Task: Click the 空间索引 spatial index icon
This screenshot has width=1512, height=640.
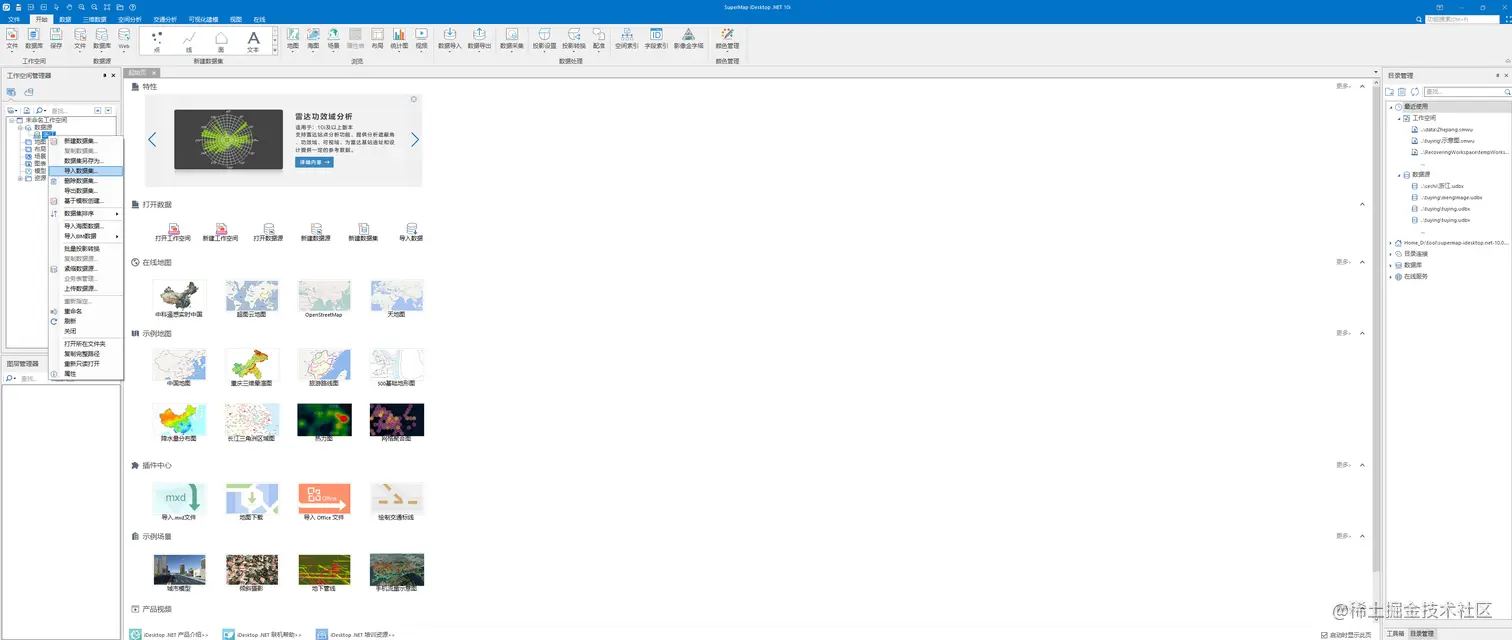Action: (x=626, y=39)
